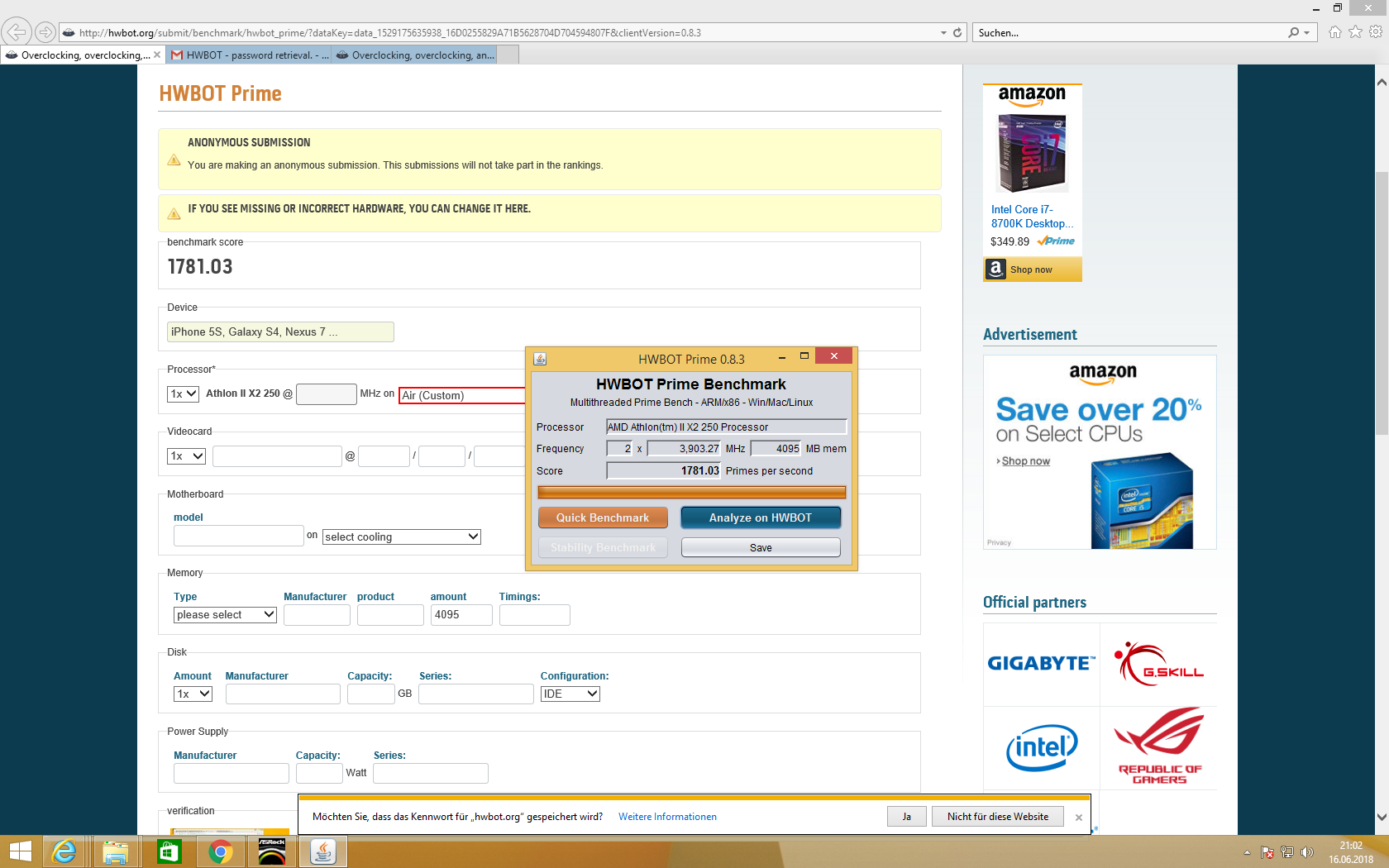Open the ASRock utility taskbar icon

(x=272, y=851)
